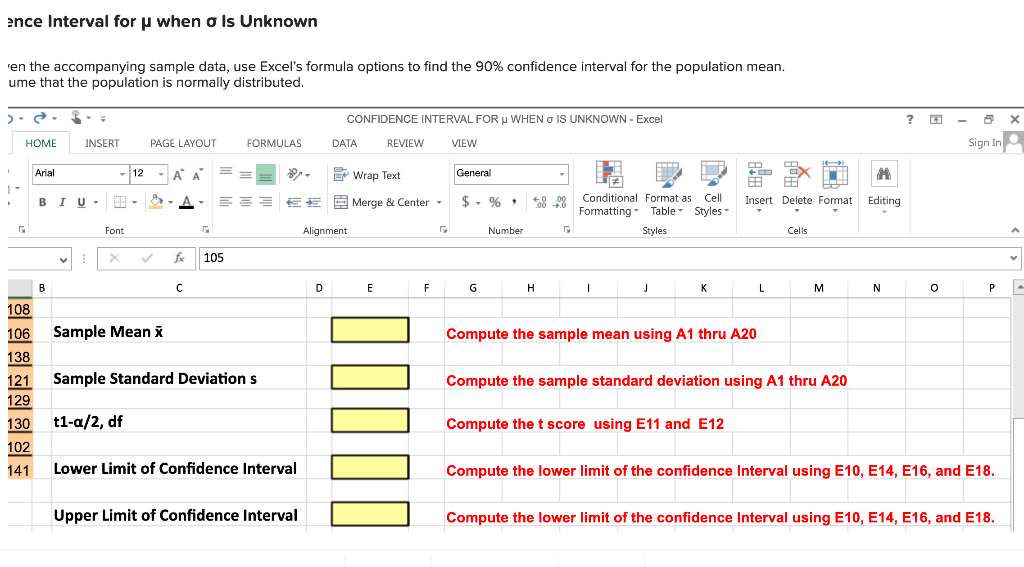Click the Wrap Text button

coord(367,175)
